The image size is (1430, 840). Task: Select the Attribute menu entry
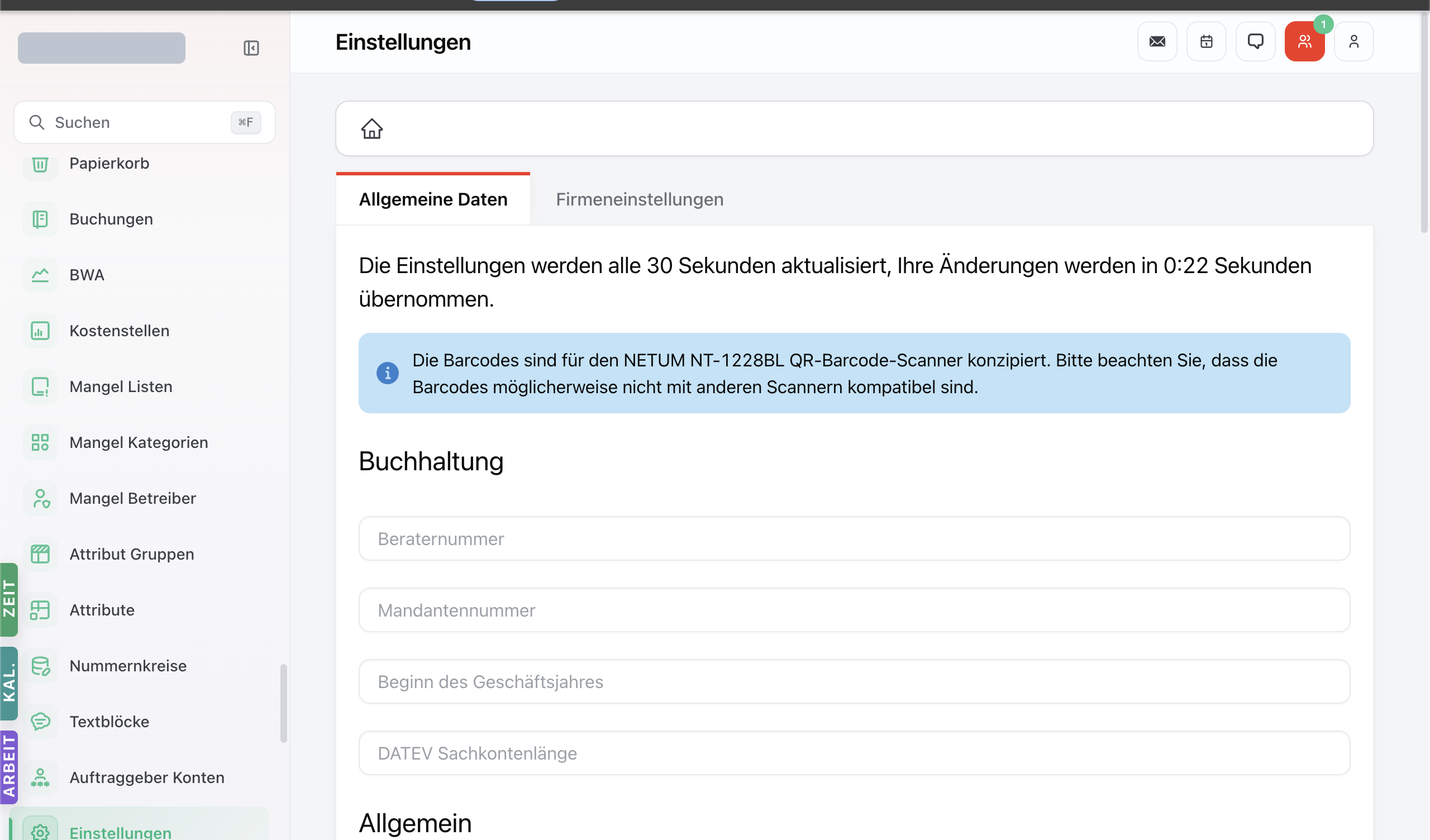click(x=140, y=610)
